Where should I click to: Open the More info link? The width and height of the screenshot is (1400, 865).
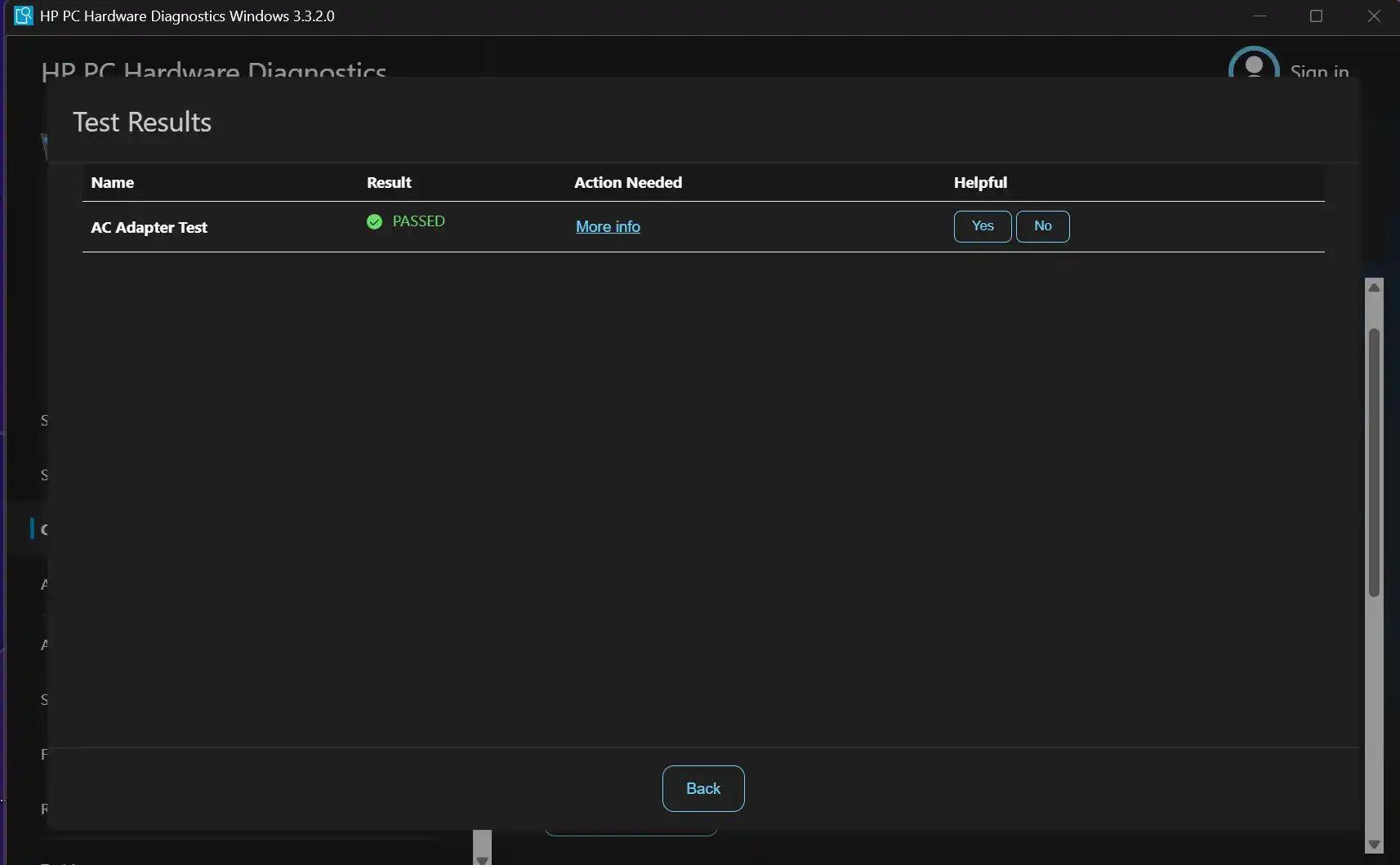pos(608,226)
